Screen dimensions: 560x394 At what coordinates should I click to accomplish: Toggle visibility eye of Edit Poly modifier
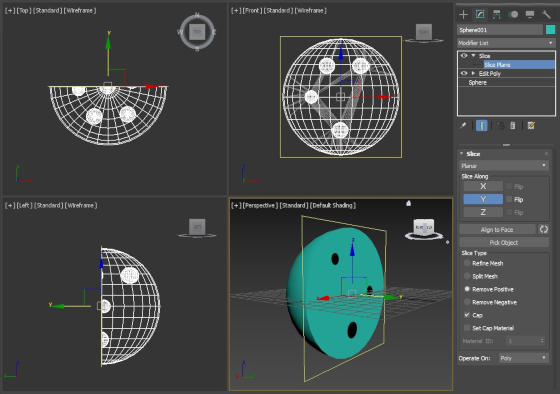464,73
